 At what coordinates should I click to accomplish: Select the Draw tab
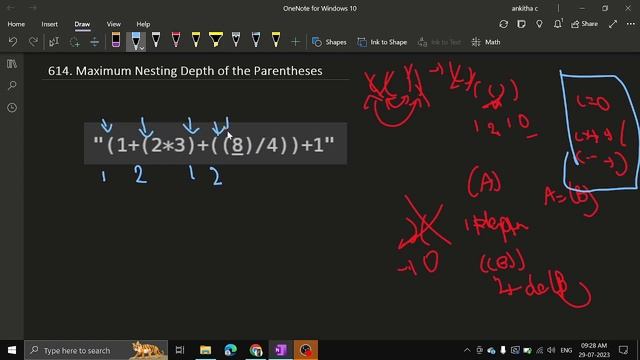(82, 24)
